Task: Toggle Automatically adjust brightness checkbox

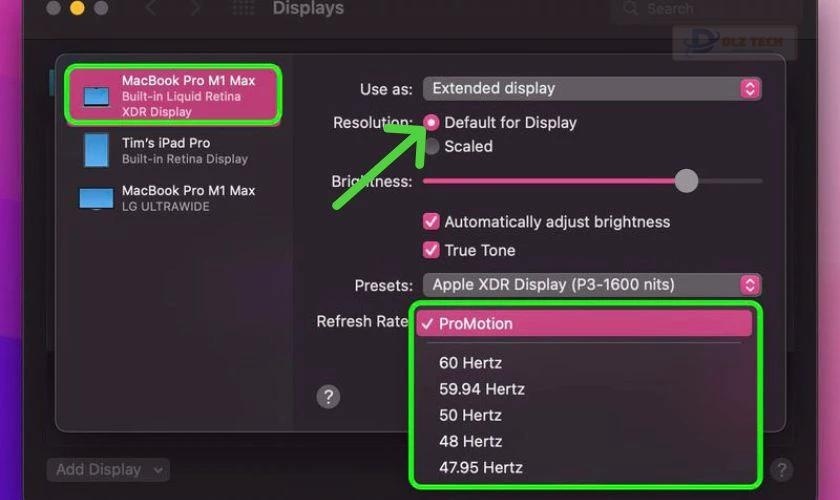Action: tap(431, 221)
